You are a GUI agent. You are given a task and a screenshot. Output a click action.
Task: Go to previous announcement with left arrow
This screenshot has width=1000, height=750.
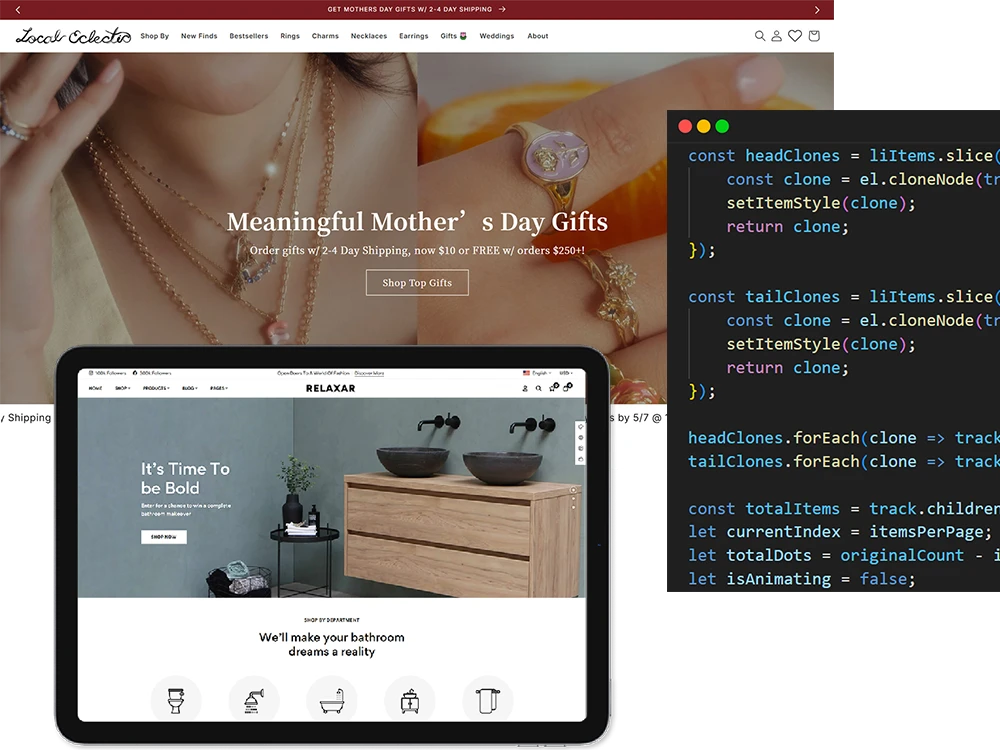point(18,10)
